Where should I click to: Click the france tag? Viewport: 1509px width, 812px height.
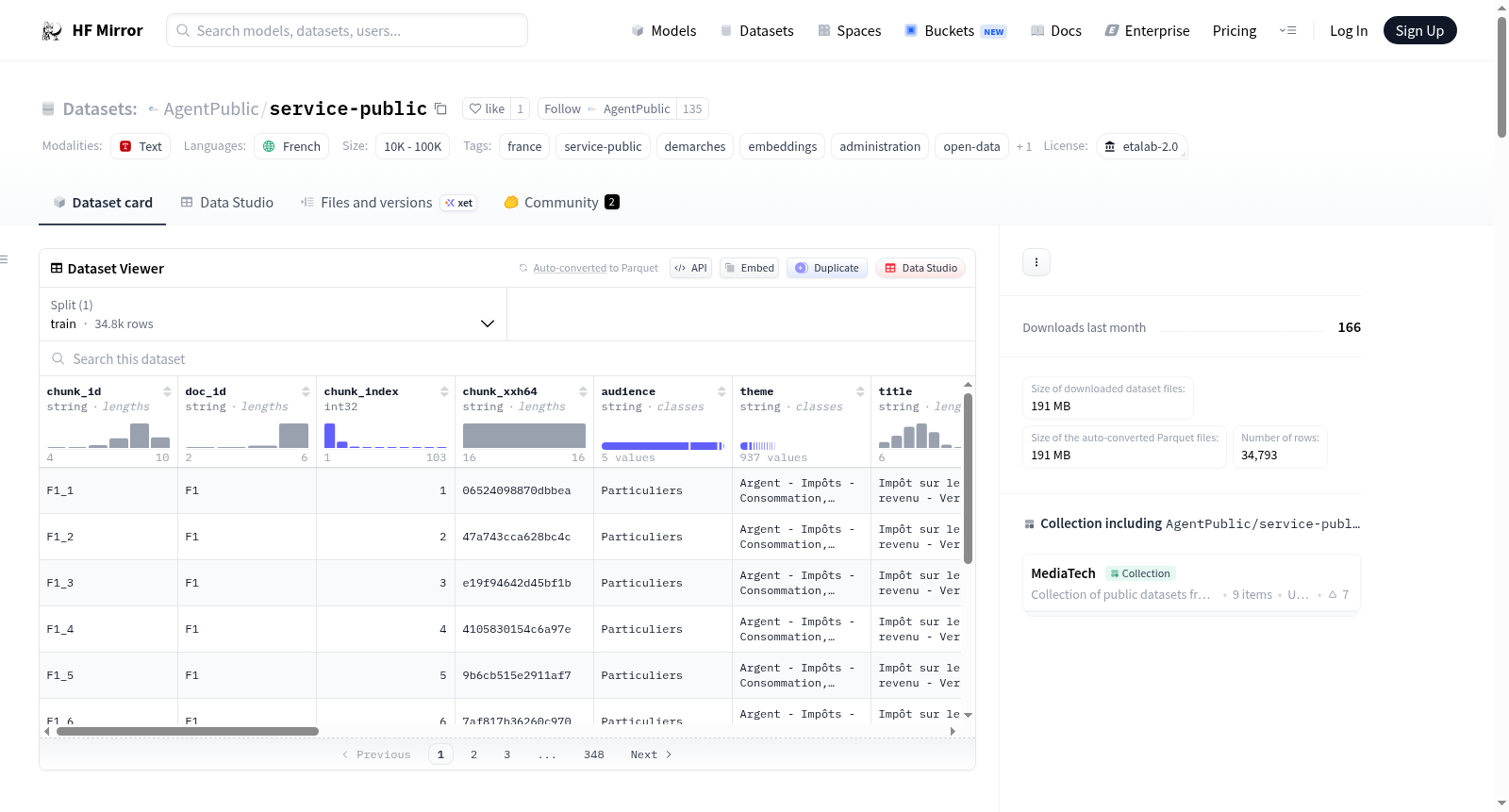(x=524, y=146)
